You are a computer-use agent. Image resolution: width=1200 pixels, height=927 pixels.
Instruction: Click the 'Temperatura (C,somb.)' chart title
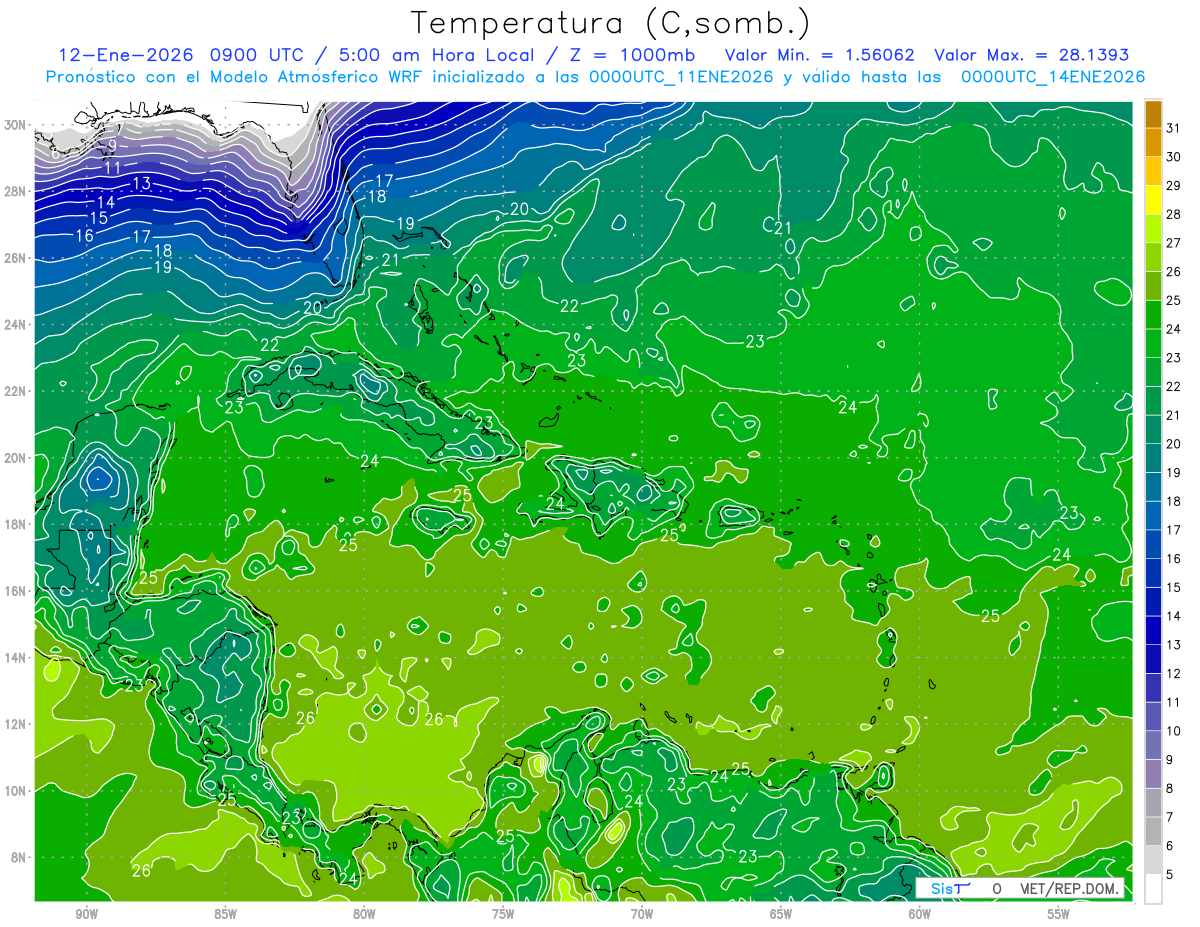pos(611,23)
